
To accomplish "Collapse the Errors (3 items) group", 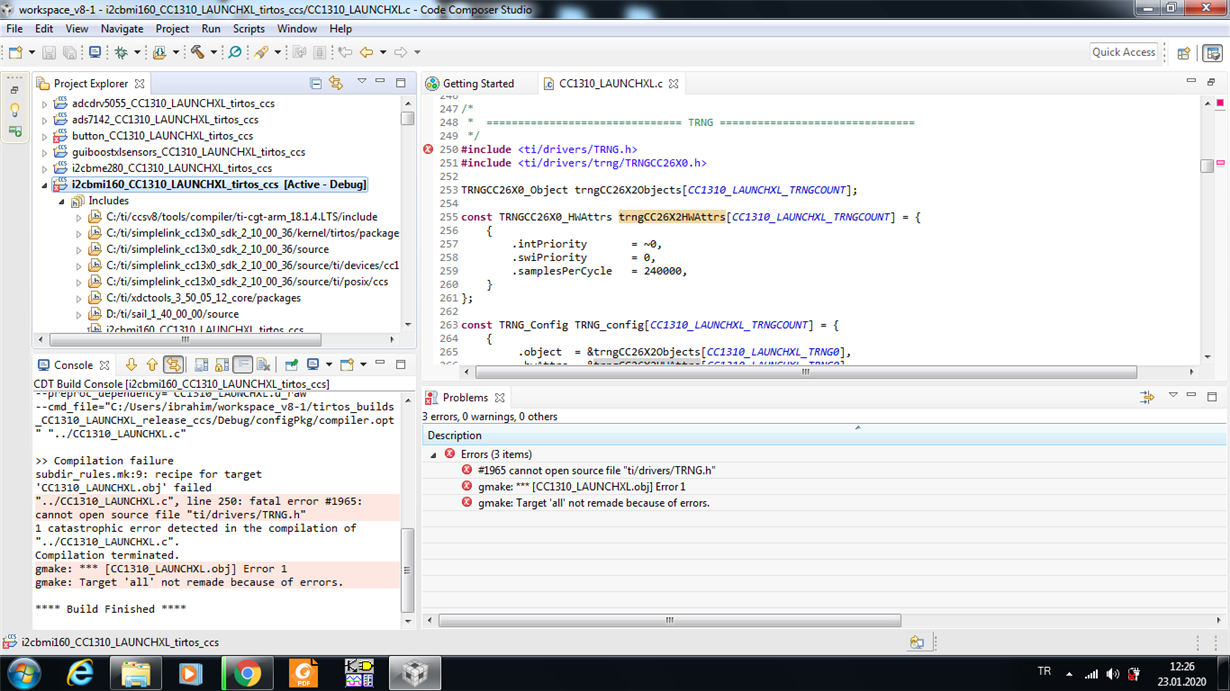I will pos(434,454).
